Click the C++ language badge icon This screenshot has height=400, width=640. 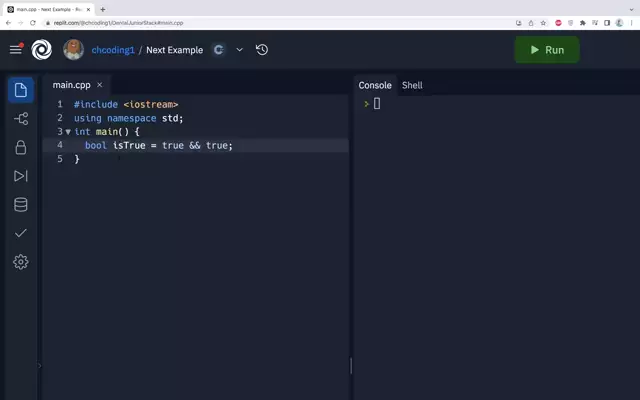pos(219,50)
